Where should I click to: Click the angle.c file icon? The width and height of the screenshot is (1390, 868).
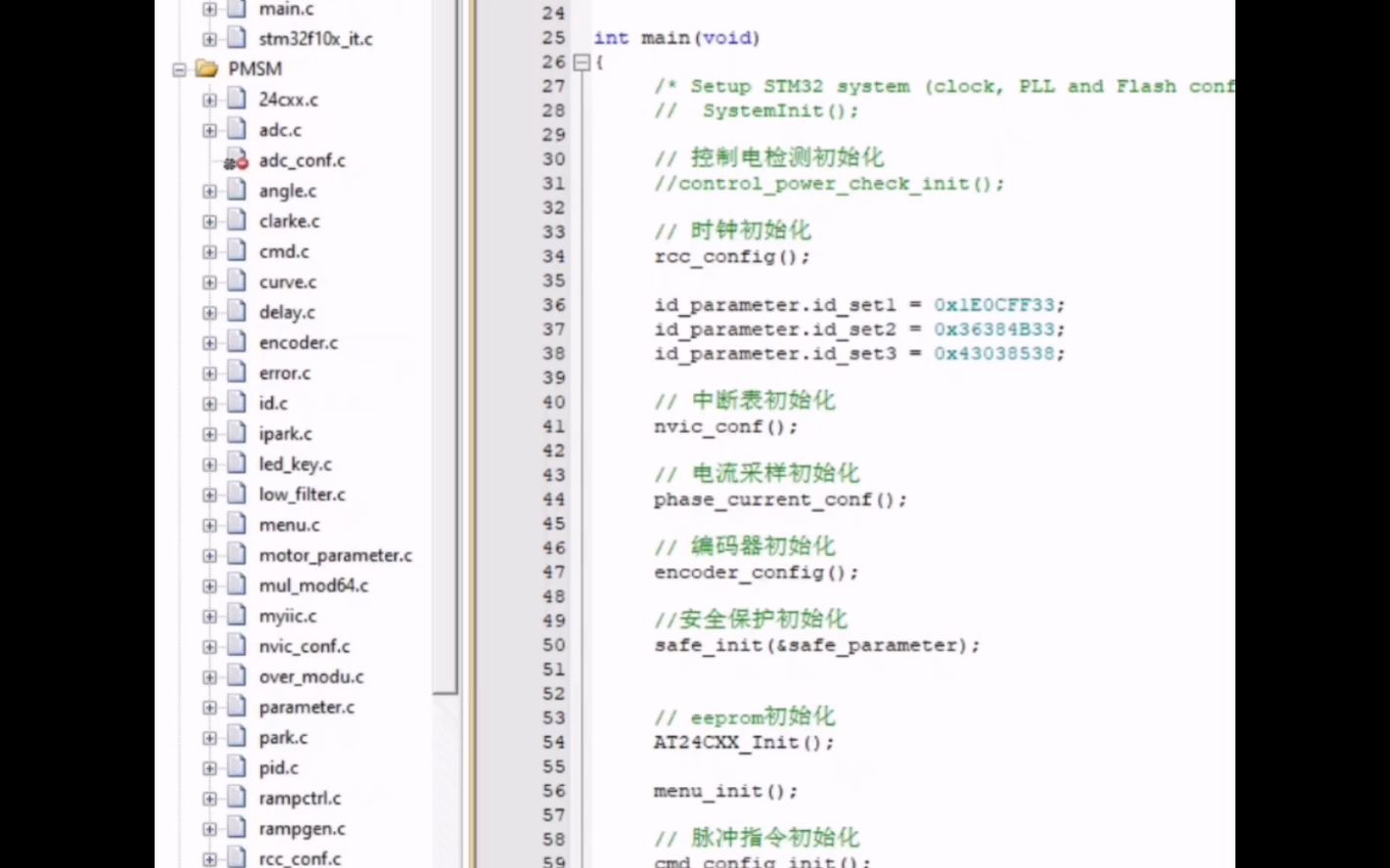(237, 190)
